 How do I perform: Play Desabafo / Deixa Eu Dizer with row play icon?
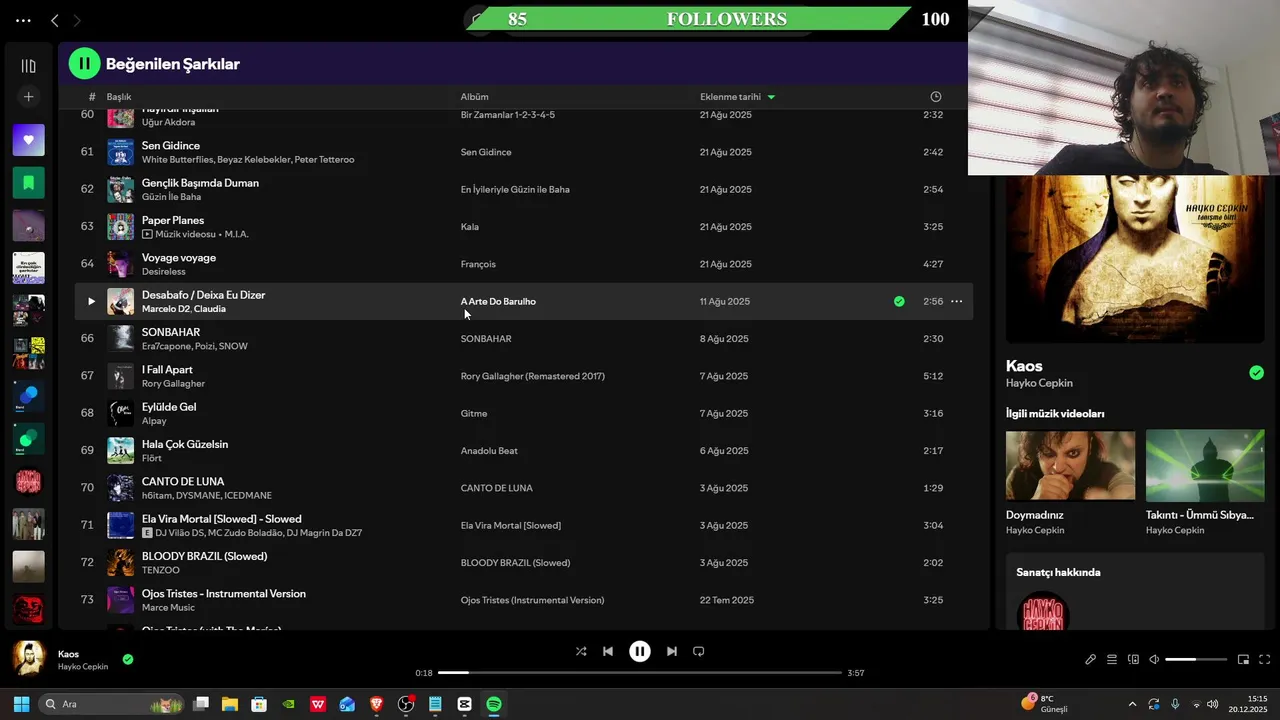pos(91,301)
